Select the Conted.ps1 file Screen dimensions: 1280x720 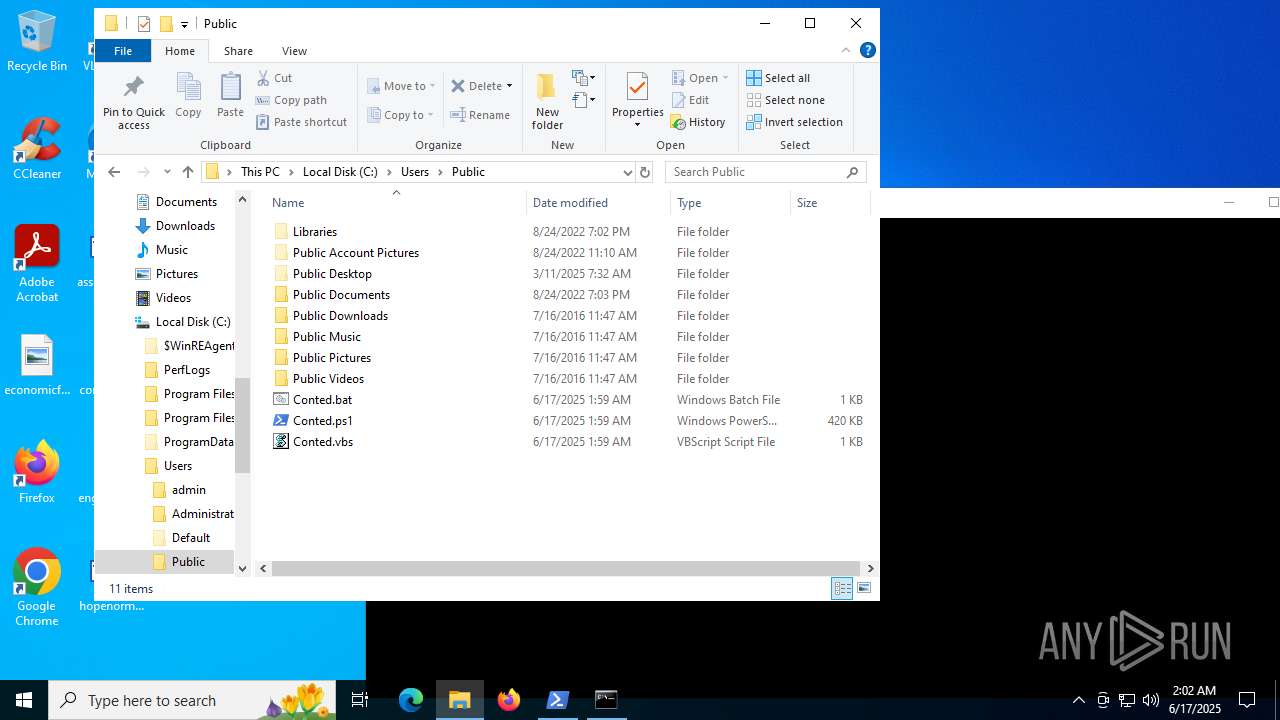322,421
